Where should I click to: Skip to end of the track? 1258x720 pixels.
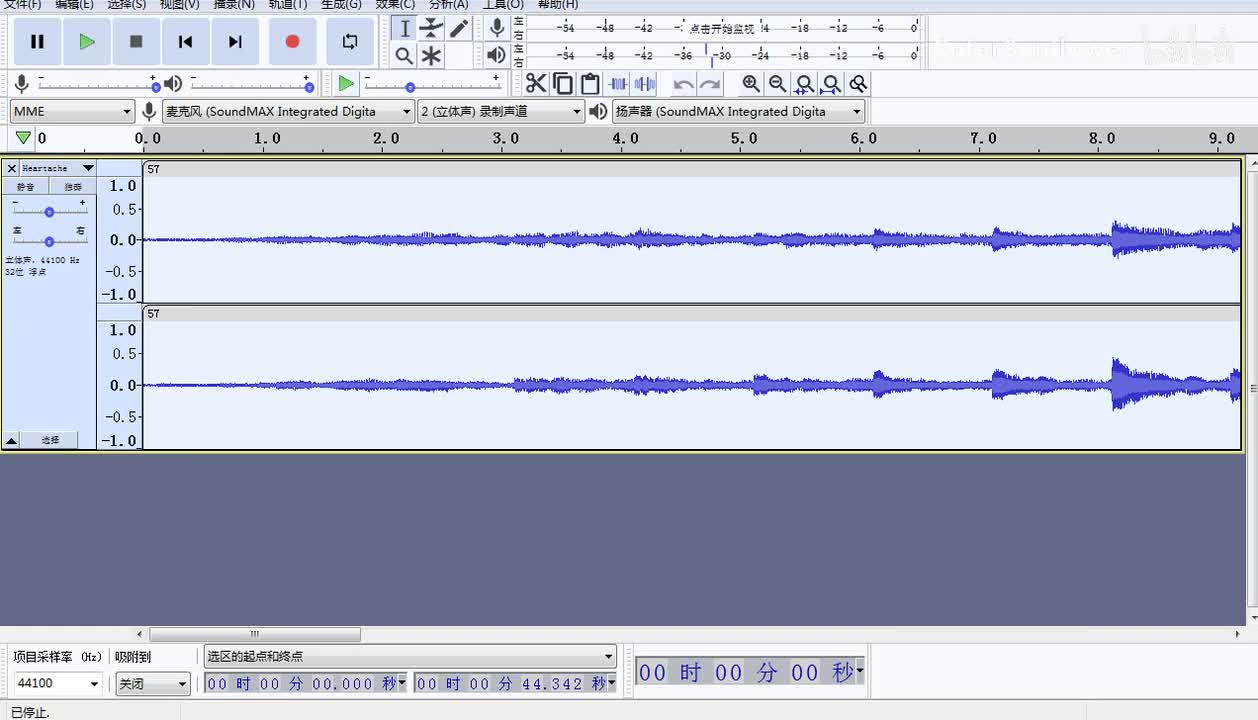pyautogui.click(x=235, y=42)
